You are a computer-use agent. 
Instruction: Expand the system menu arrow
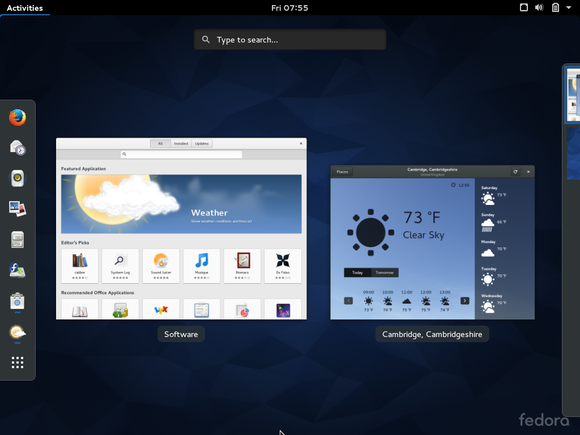(569, 7)
